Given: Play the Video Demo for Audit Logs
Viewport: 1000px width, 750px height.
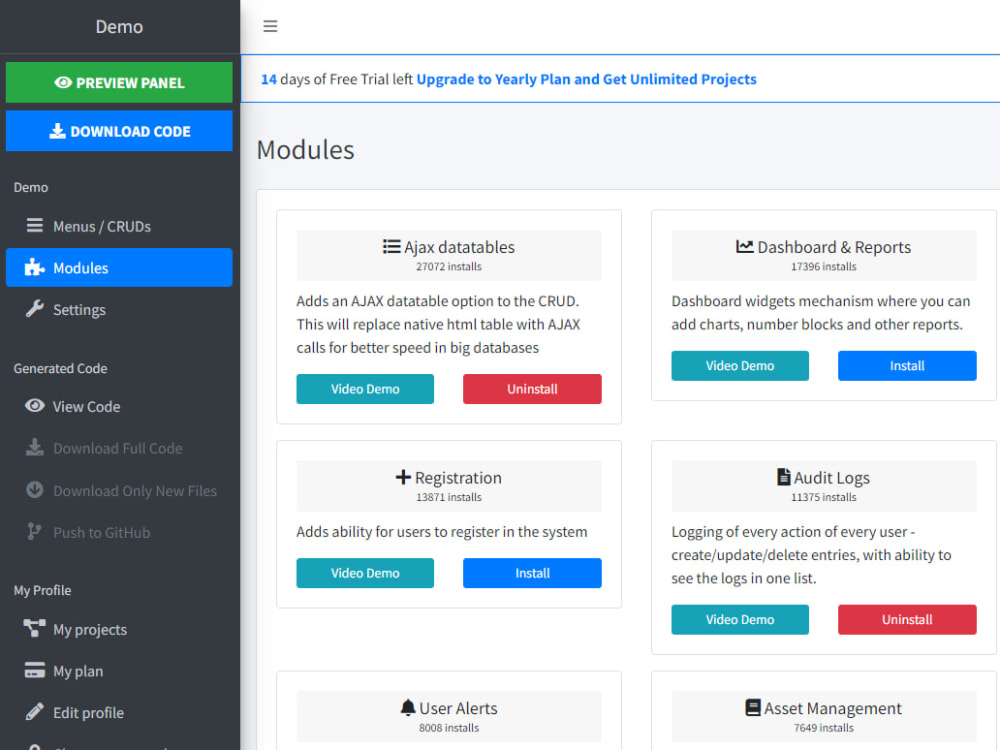Looking at the screenshot, I should click(x=740, y=619).
